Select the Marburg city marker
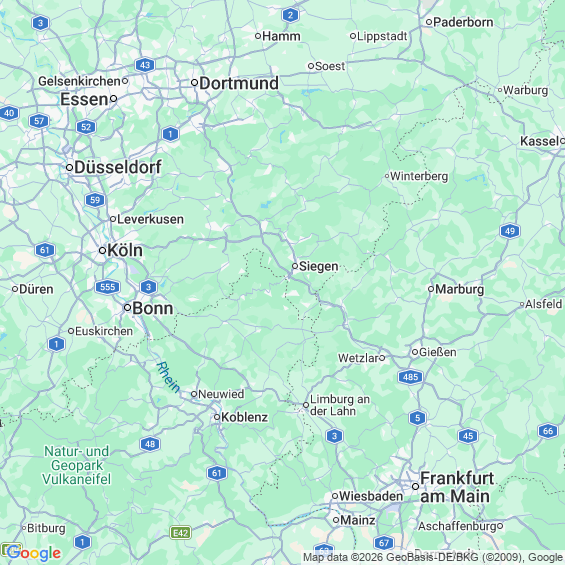Viewport: 565px width, 565px height. [x=431, y=289]
